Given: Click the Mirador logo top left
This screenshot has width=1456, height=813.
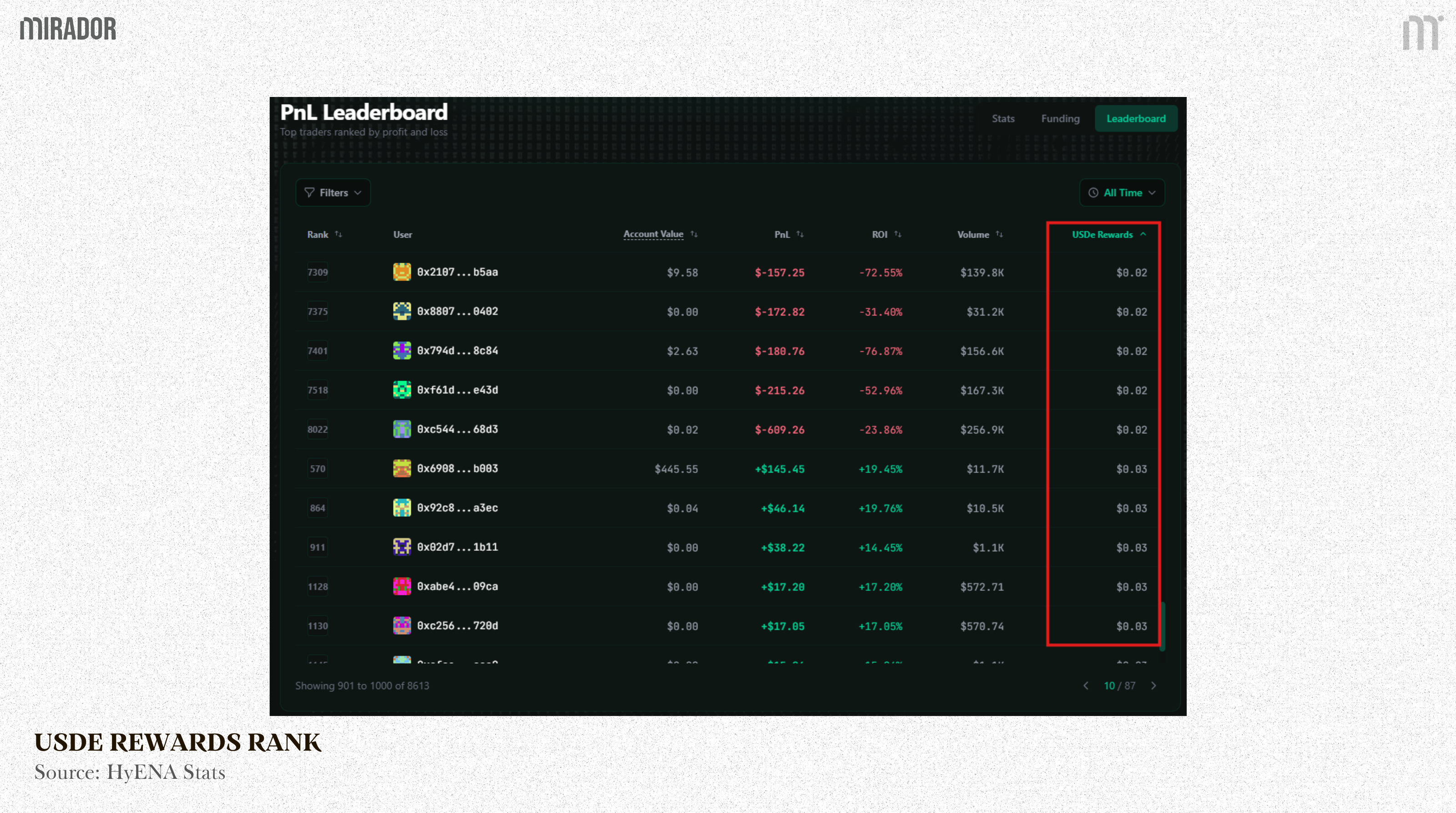Looking at the screenshot, I should coord(68,29).
